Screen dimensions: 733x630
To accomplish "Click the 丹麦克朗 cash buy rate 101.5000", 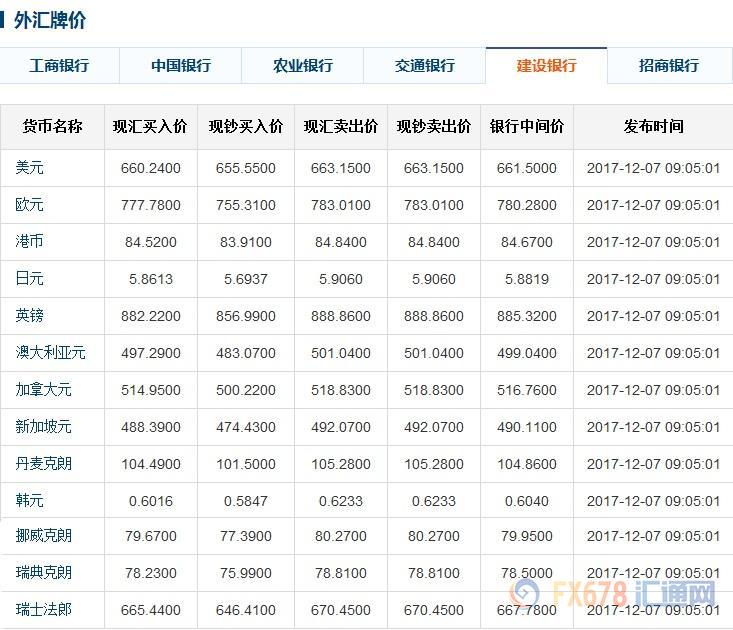I will pyautogui.click(x=246, y=464).
